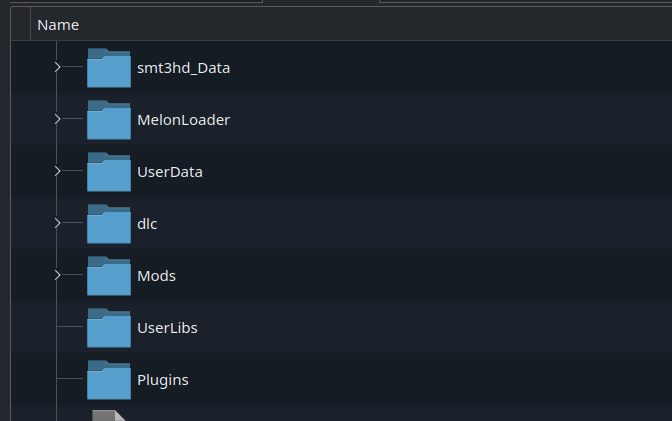Select the Plugins folder name
The image size is (672, 421).
pos(163,380)
